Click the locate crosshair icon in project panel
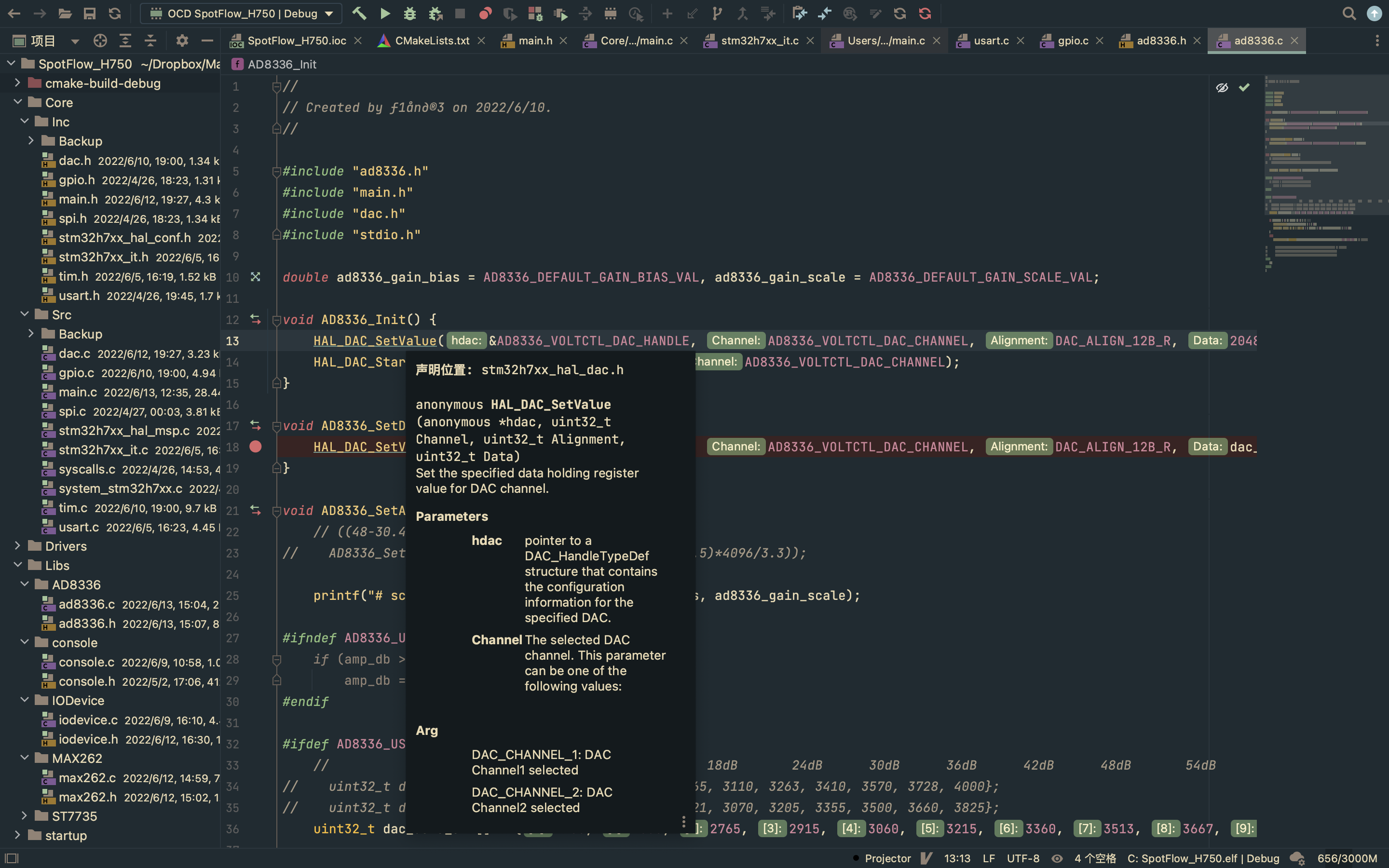Screen dimensions: 1389x868 [100, 40]
